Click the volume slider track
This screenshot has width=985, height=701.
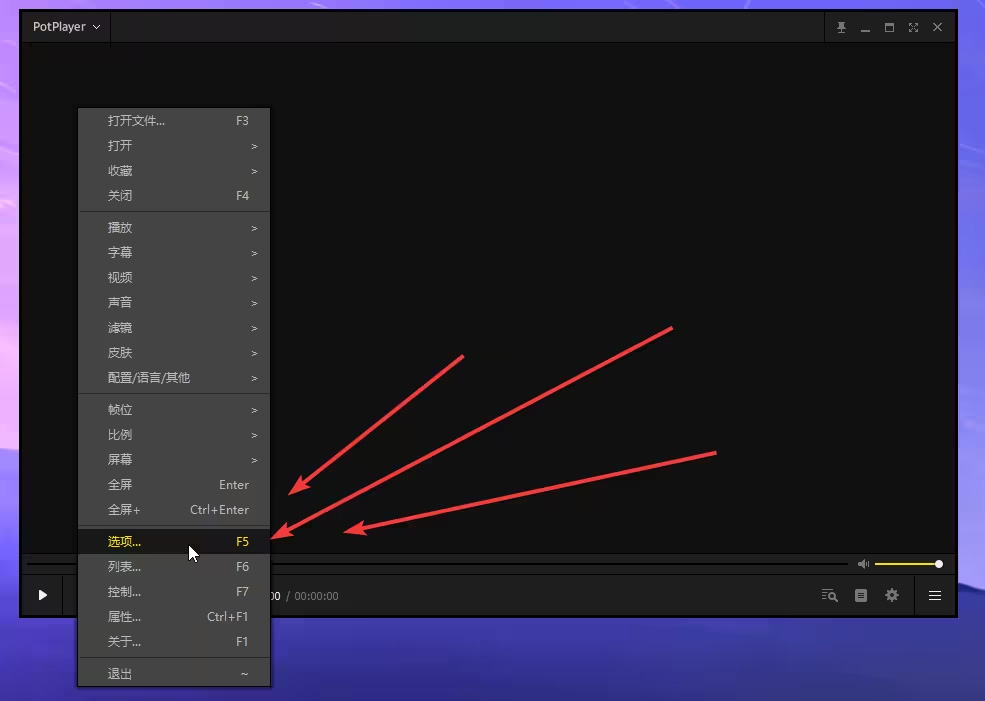(906, 564)
